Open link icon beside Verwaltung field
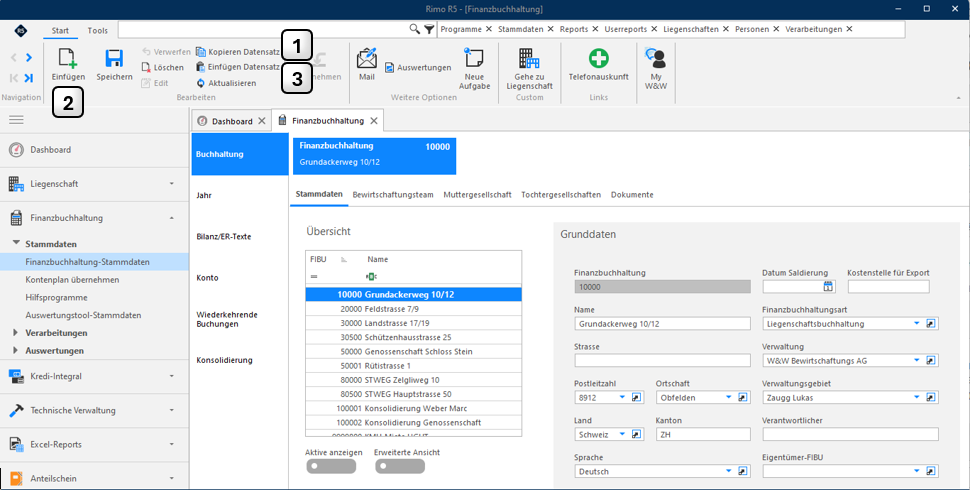 930,360
